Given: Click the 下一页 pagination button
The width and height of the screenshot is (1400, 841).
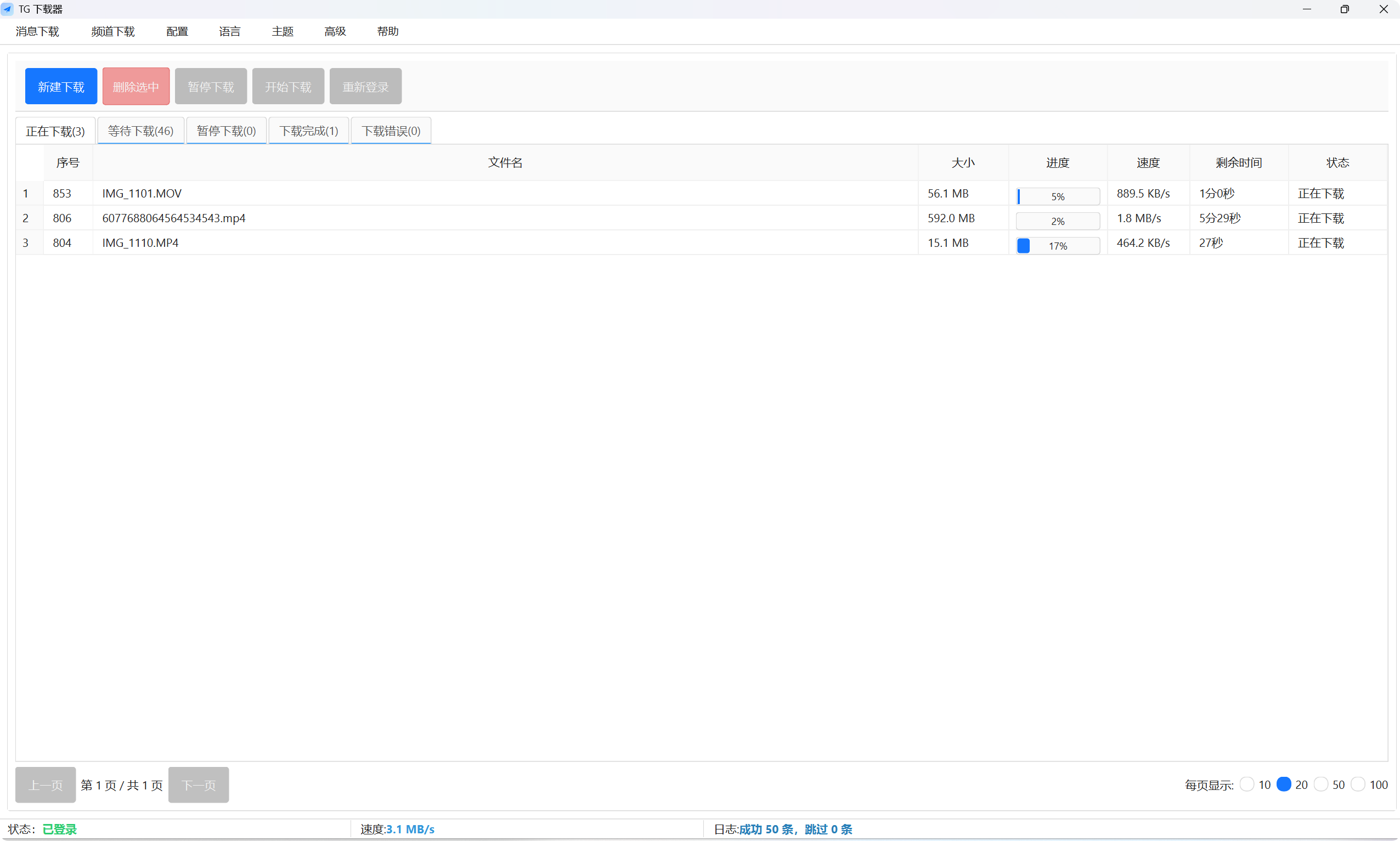Looking at the screenshot, I should pyautogui.click(x=198, y=784).
